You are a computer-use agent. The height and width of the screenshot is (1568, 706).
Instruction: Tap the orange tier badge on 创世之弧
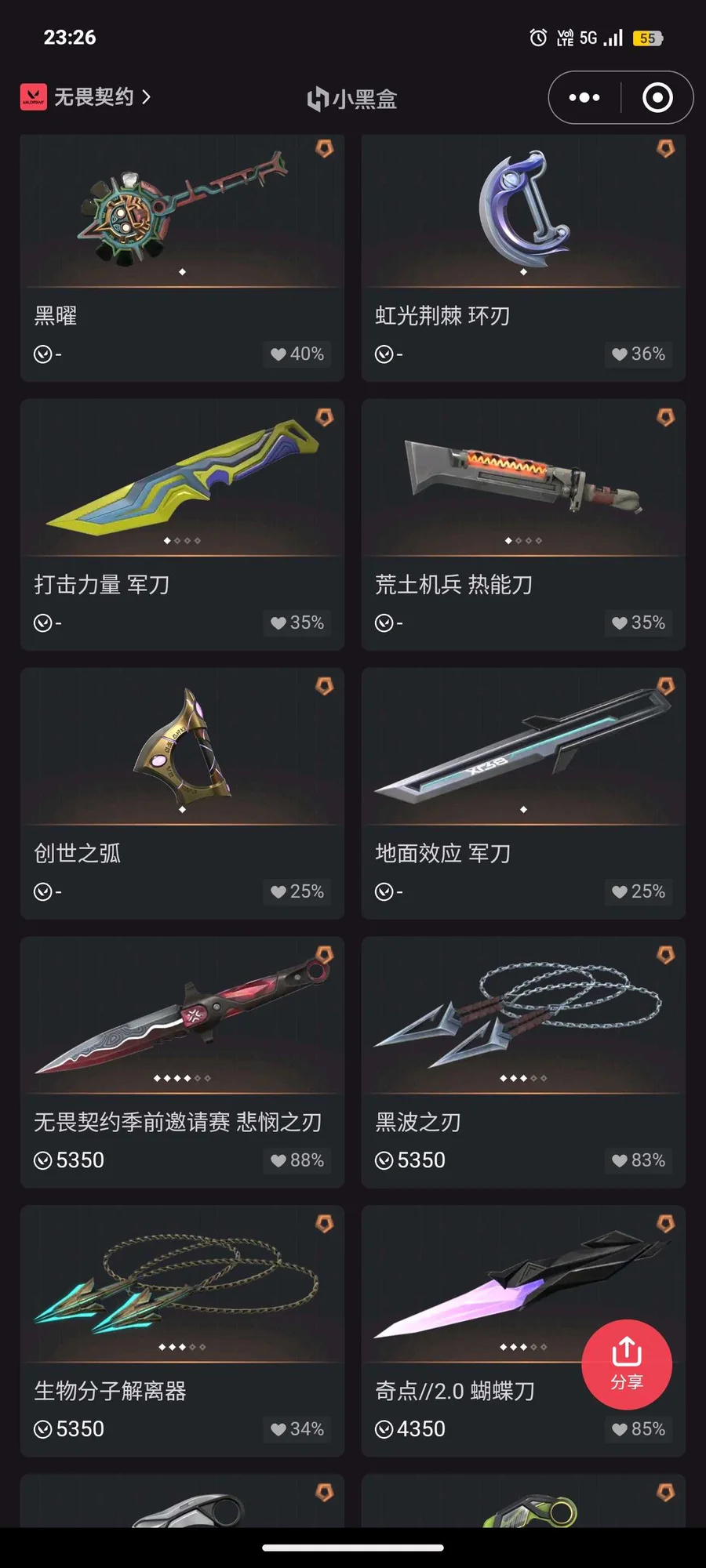pyautogui.click(x=324, y=686)
